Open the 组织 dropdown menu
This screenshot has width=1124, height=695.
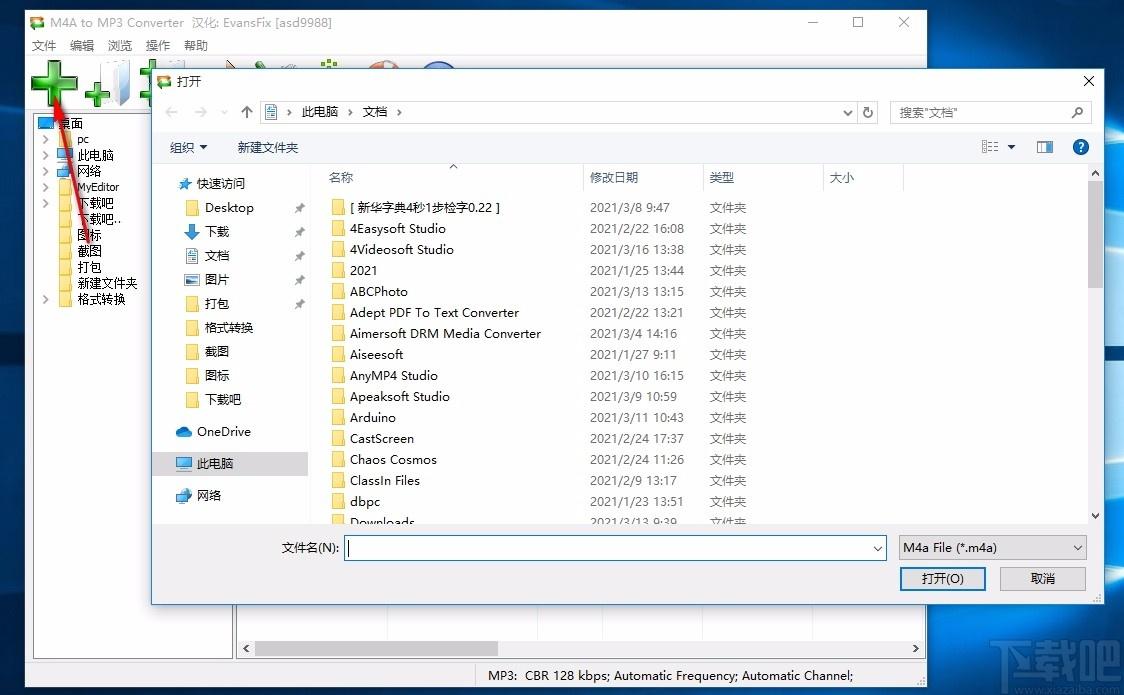pos(188,148)
